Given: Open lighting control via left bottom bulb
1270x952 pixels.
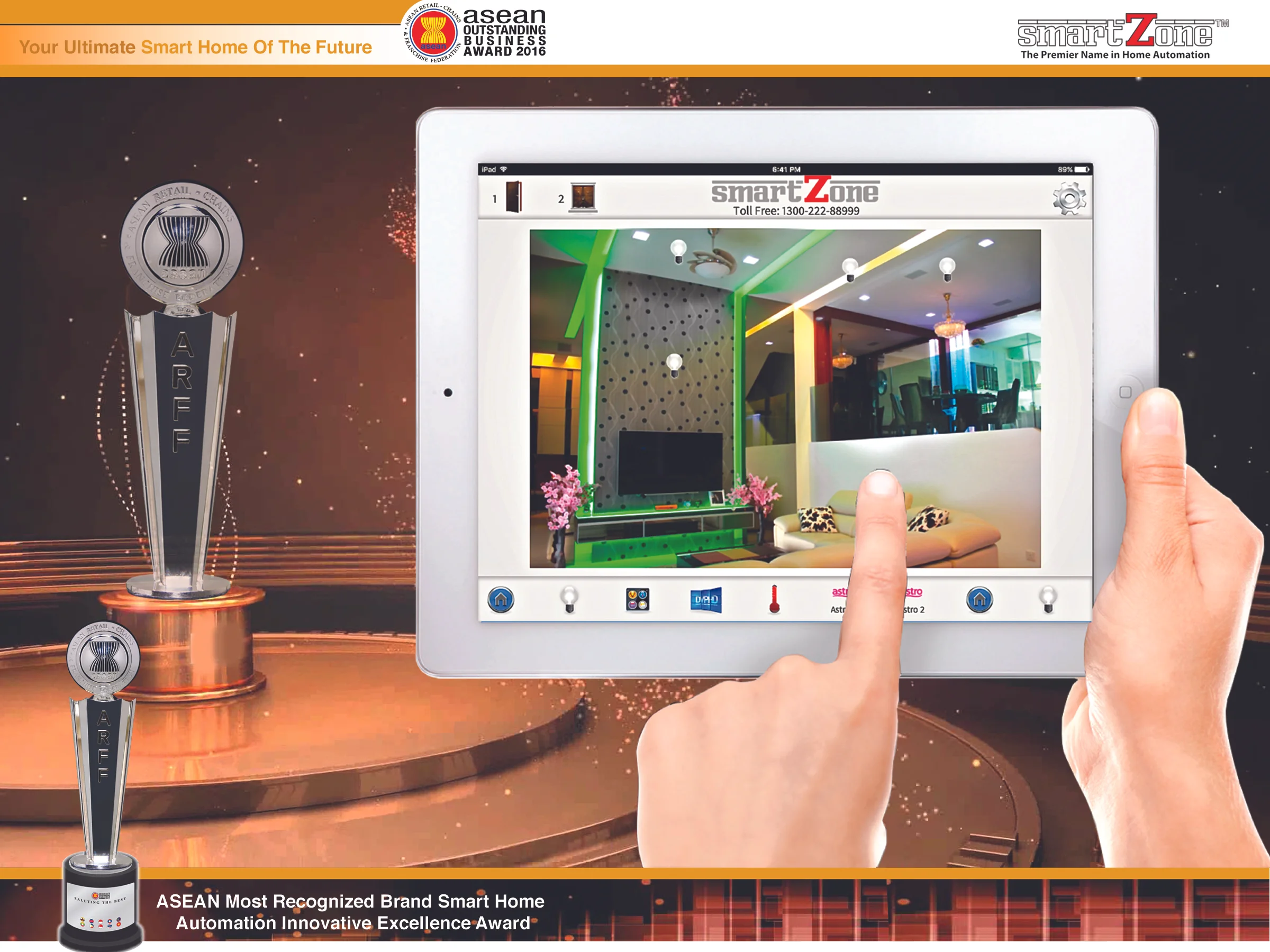Looking at the screenshot, I should [x=569, y=599].
